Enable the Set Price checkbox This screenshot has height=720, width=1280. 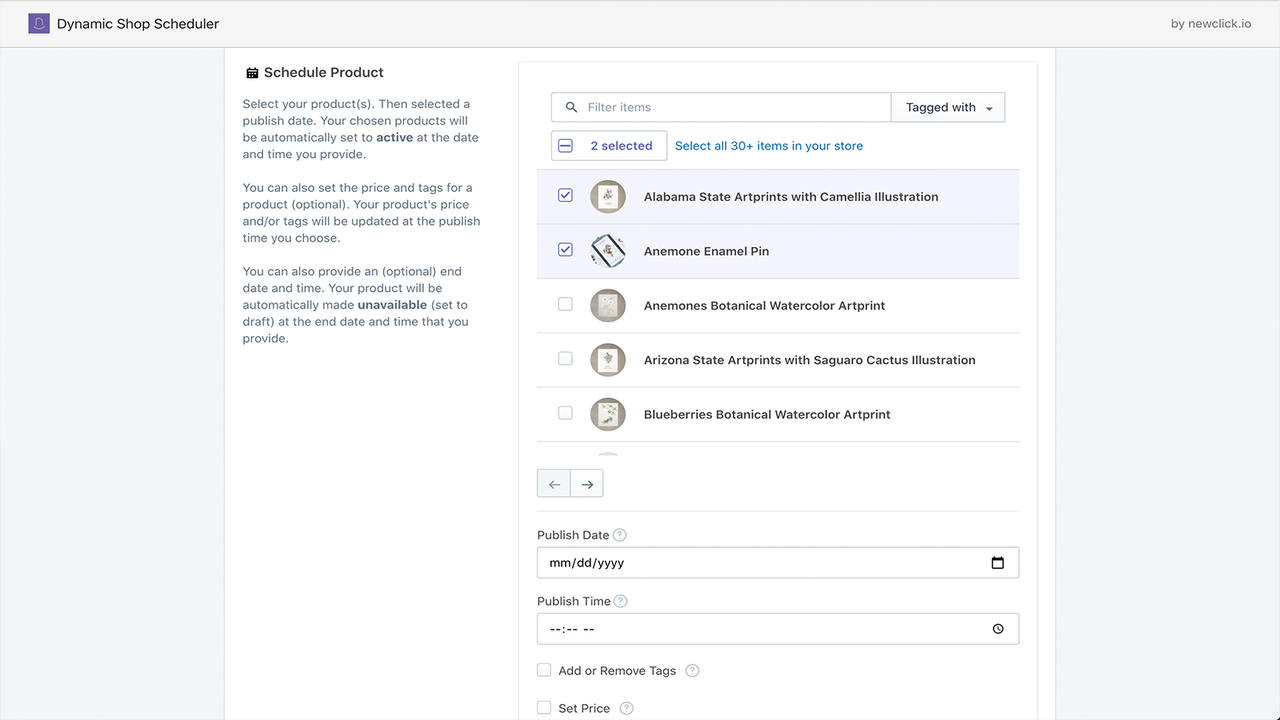(544, 708)
